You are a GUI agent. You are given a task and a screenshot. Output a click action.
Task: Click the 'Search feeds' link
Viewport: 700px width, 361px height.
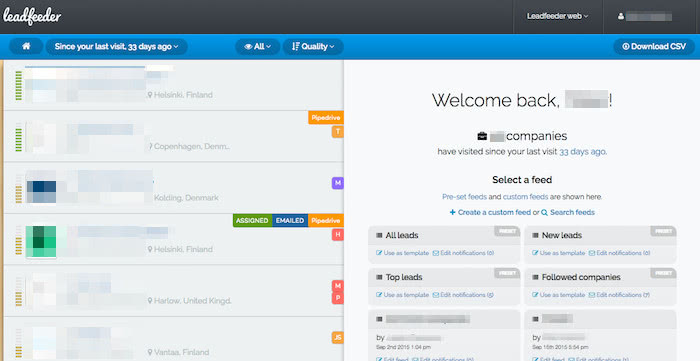tap(568, 212)
